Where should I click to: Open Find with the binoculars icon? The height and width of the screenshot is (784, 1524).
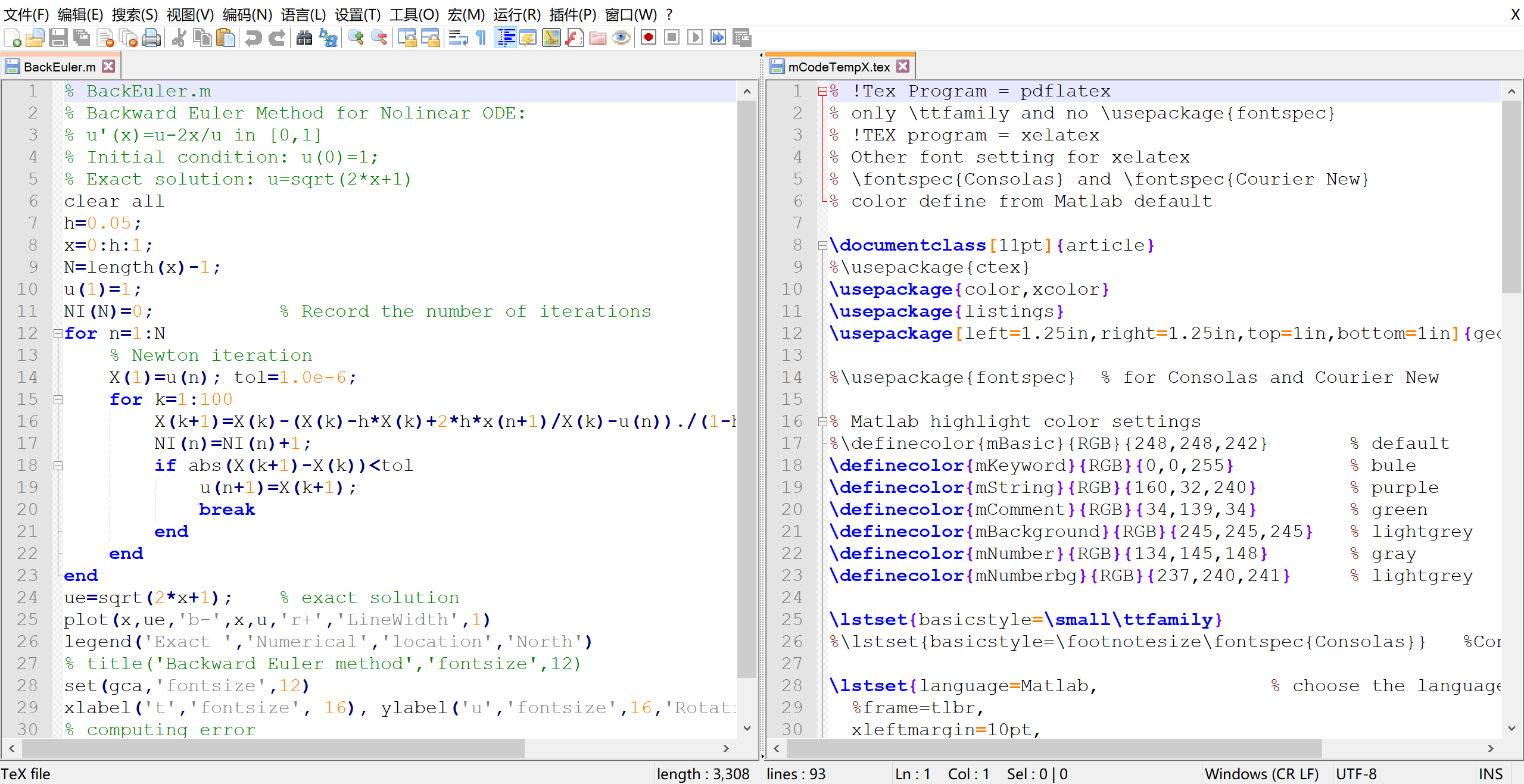304,38
